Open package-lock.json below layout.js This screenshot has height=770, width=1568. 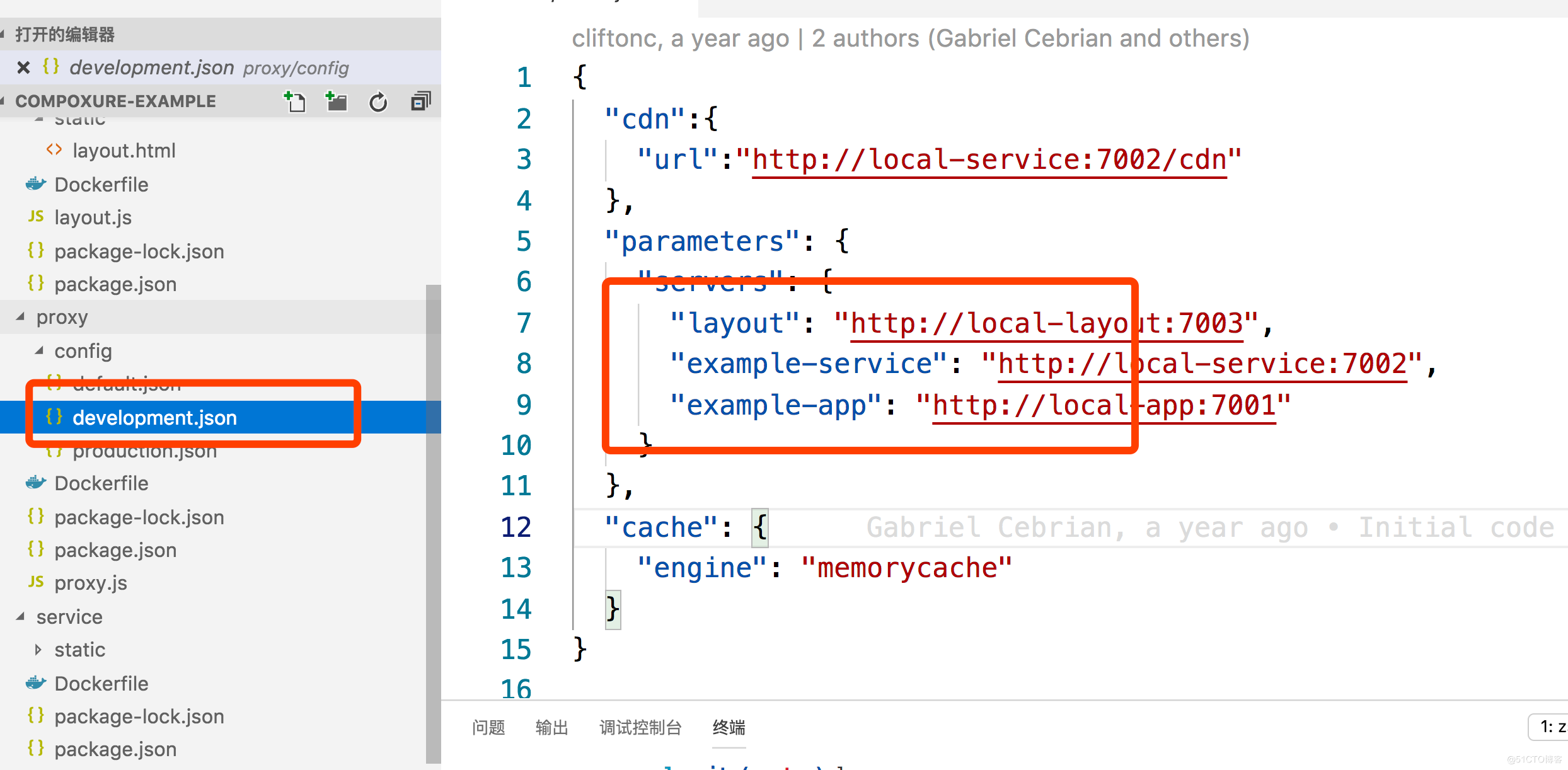click(x=139, y=251)
